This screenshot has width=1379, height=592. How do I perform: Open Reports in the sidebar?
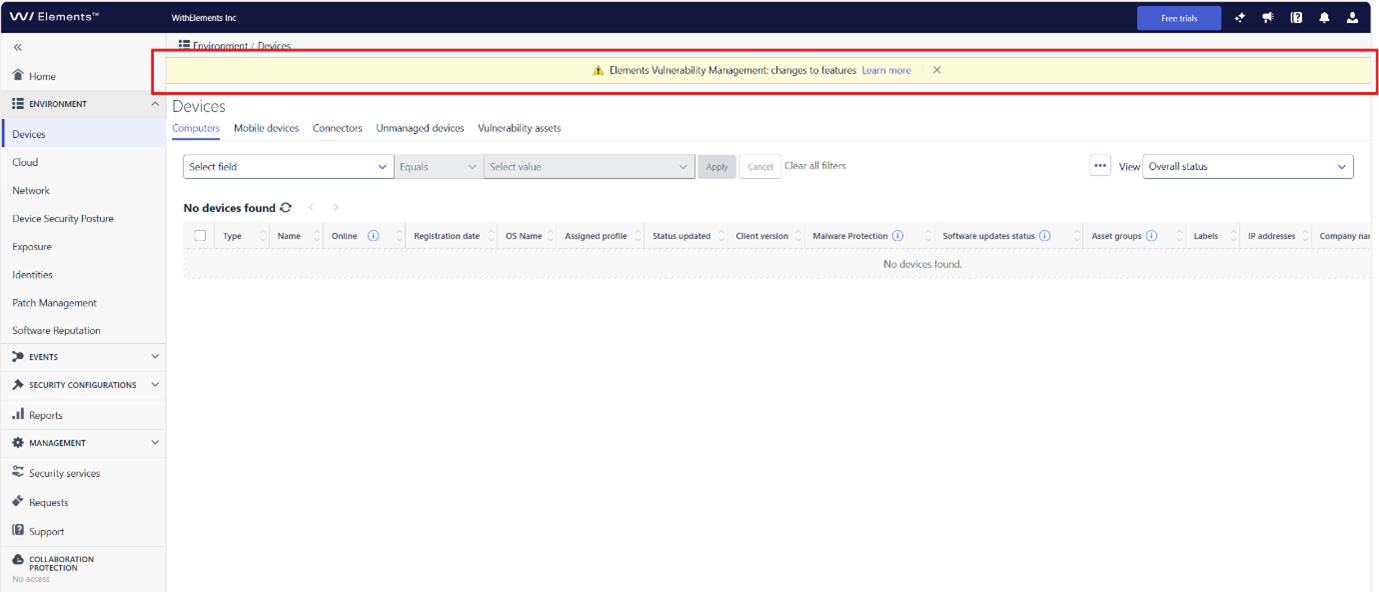click(45, 415)
